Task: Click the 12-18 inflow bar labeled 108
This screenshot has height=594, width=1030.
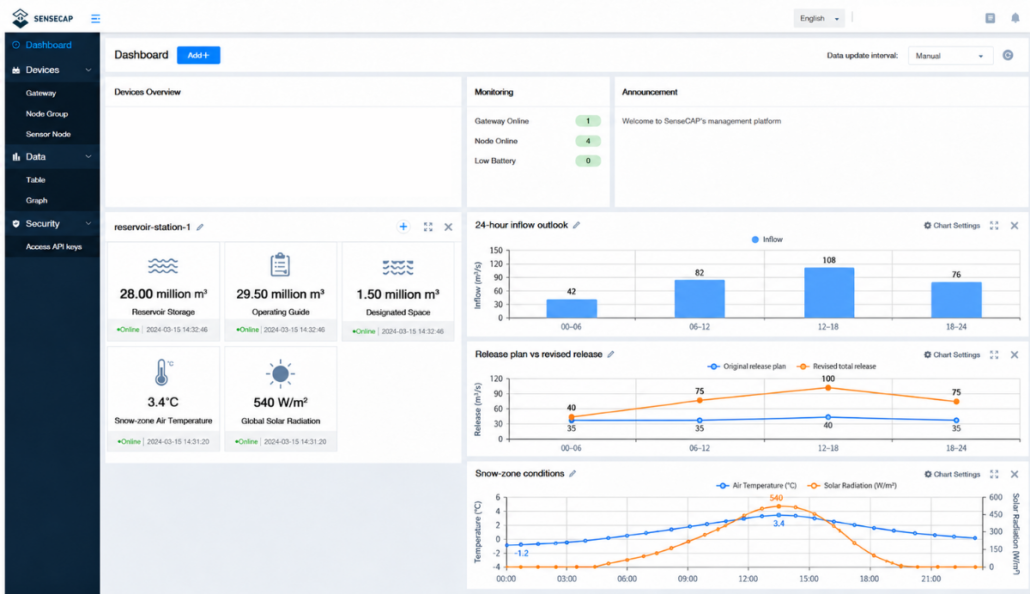Action: point(829,292)
